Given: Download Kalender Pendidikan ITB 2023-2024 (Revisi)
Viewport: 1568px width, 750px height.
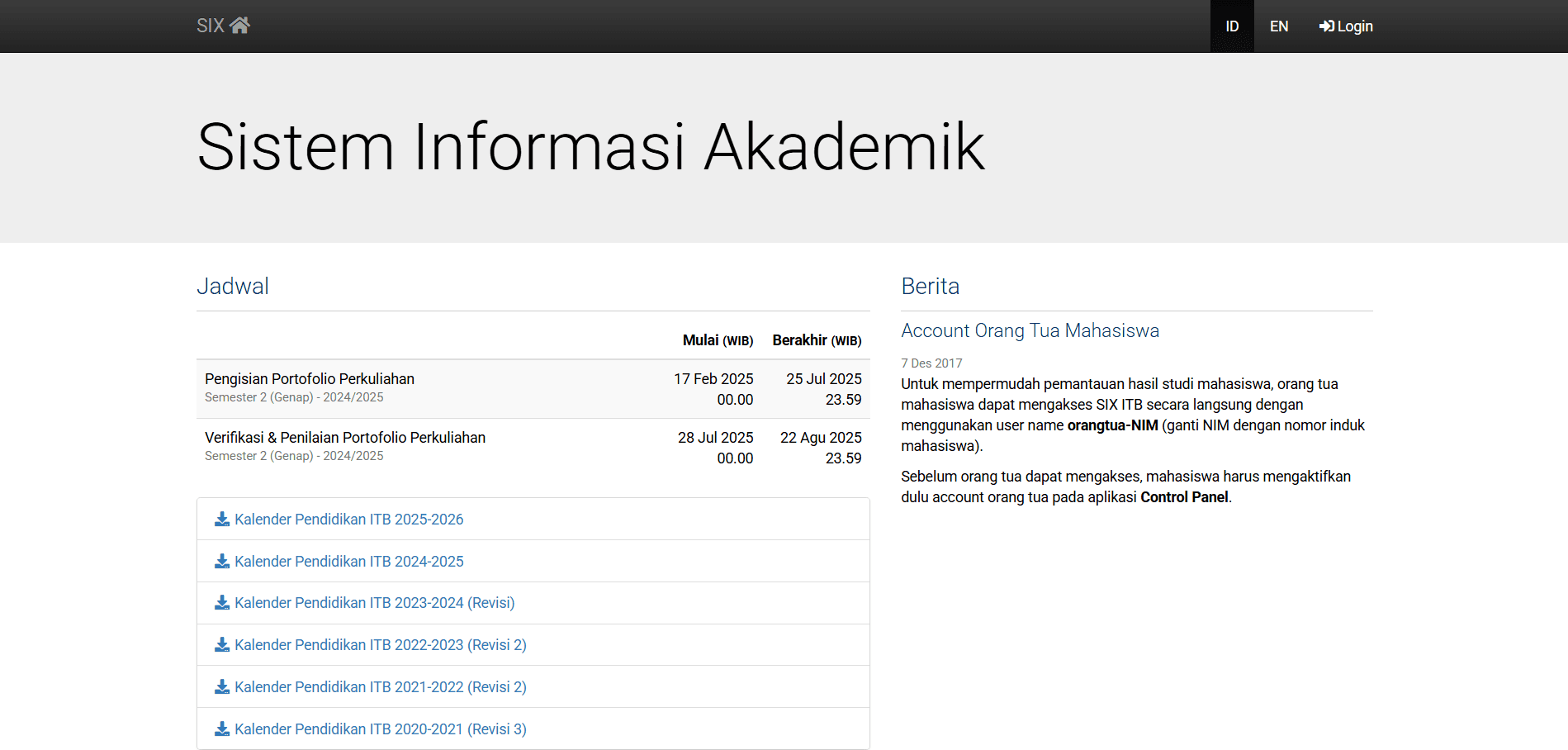Looking at the screenshot, I should point(374,603).
